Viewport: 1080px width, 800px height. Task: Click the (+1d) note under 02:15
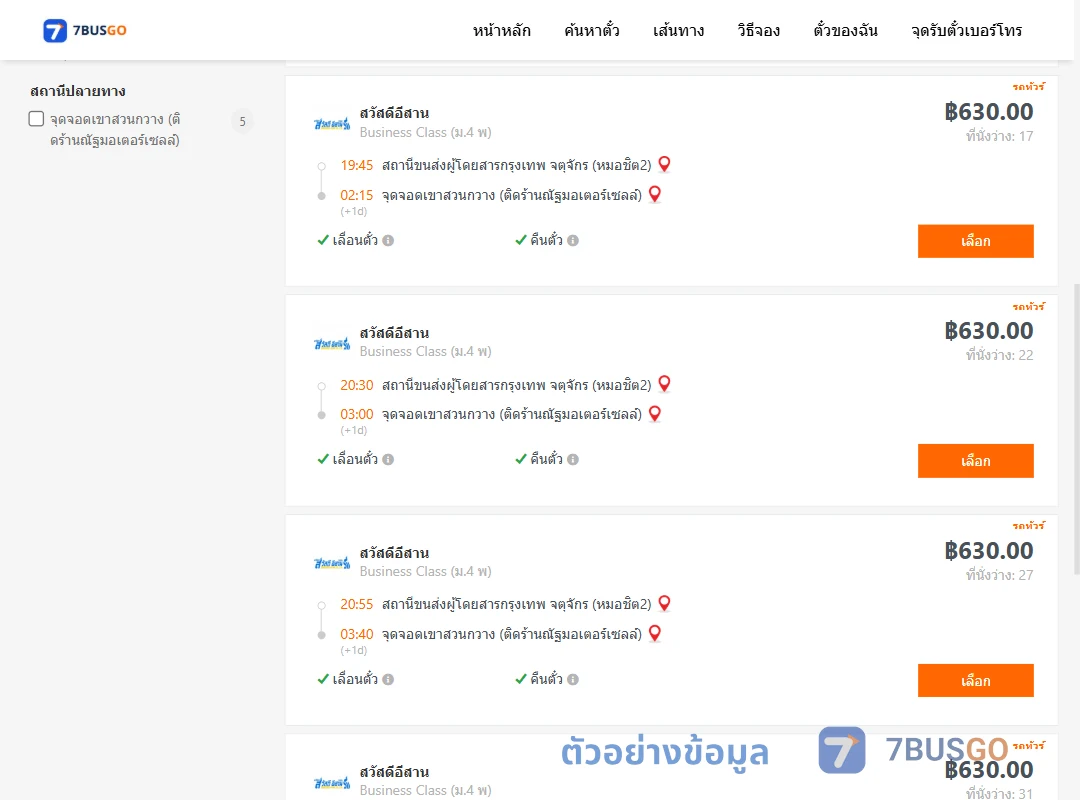[353, 212]
